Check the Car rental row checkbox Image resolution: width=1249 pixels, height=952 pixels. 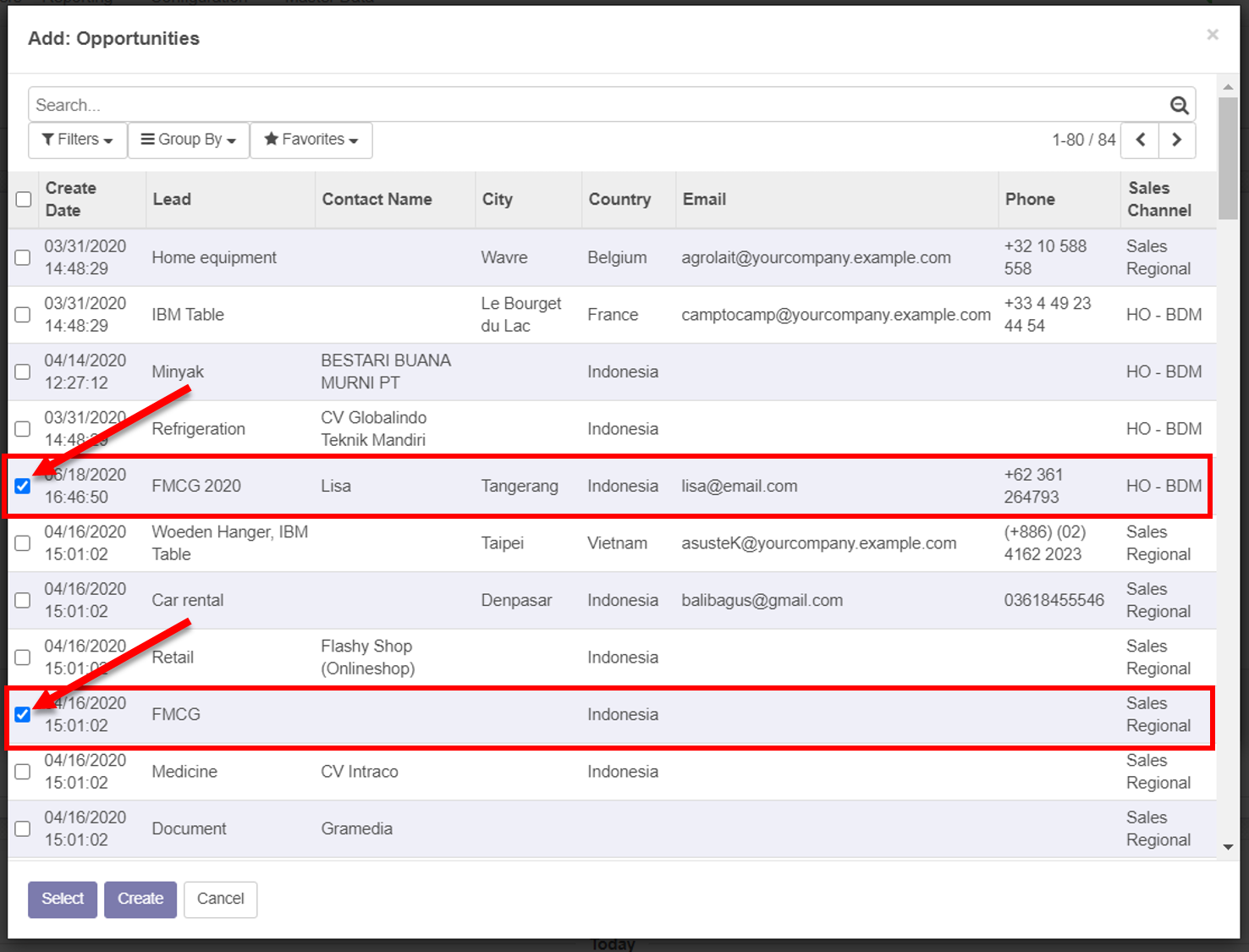[x=23, y=600]
